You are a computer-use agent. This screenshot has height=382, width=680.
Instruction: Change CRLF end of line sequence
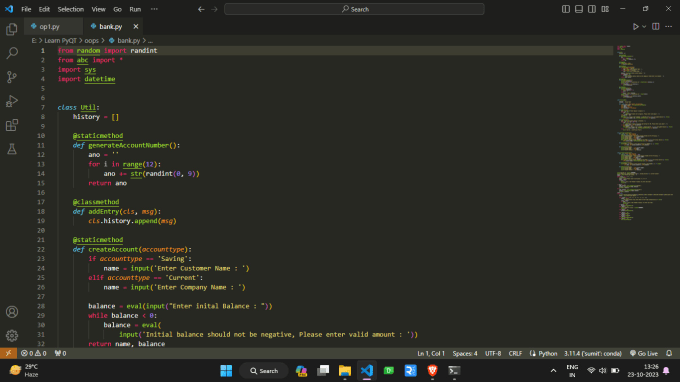pyautogui.click(x=515, y=353)
